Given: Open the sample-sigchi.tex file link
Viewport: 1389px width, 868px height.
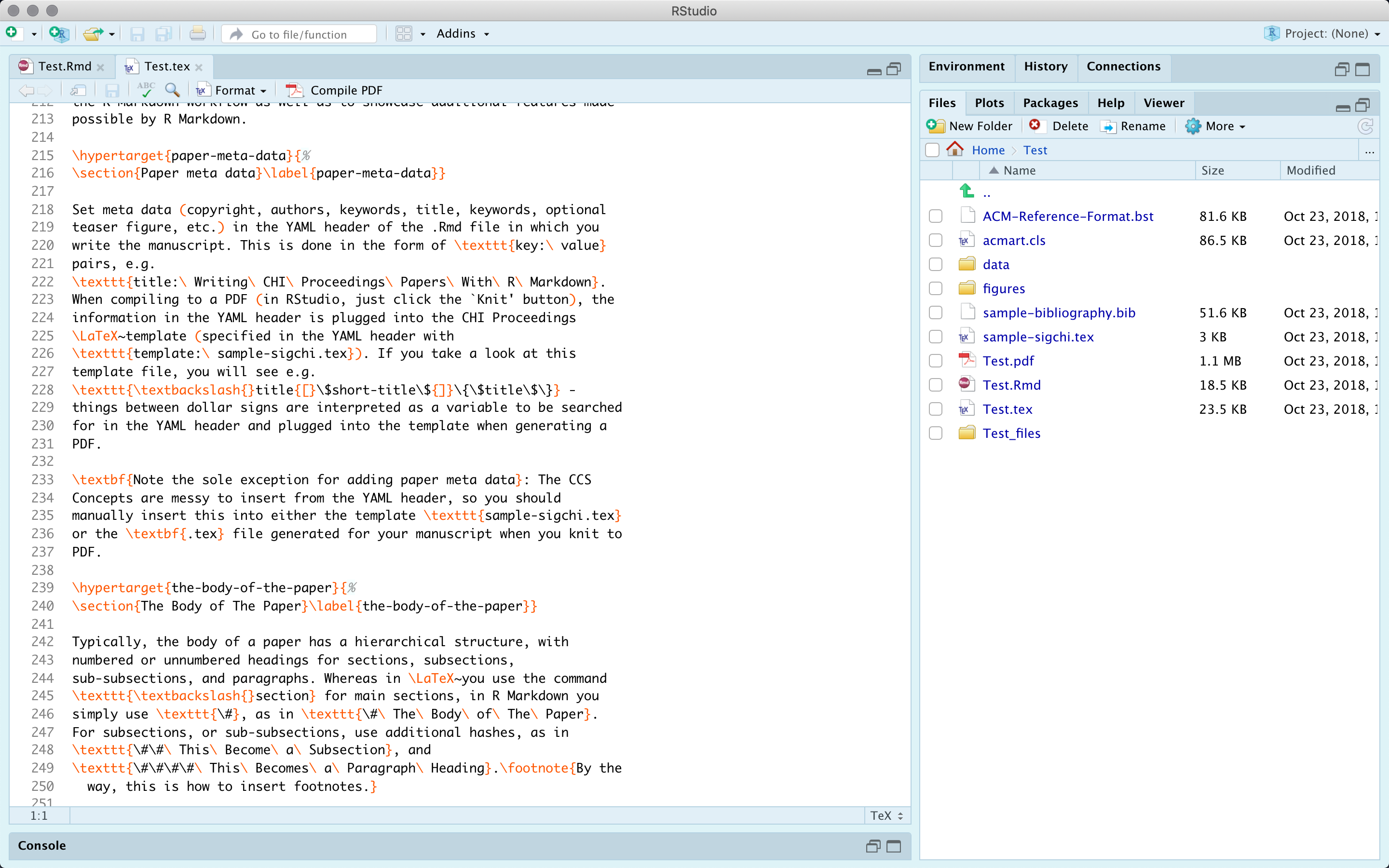Looking at the screenshot, I should pyautogui.click(x=1038, y=337).
